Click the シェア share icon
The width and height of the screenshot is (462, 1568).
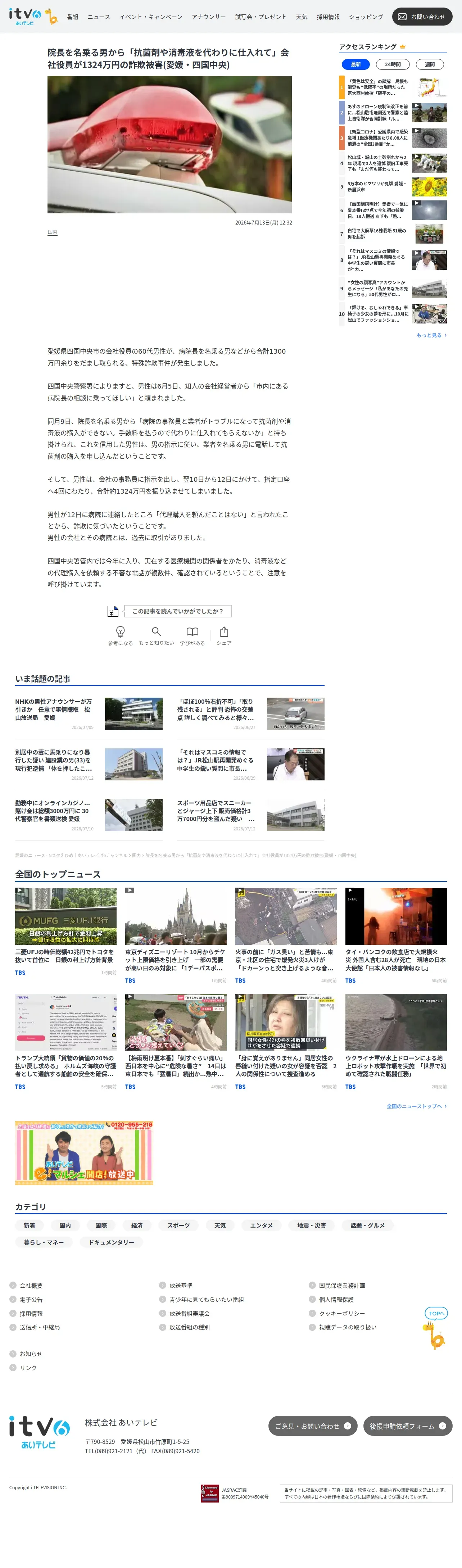224,631
